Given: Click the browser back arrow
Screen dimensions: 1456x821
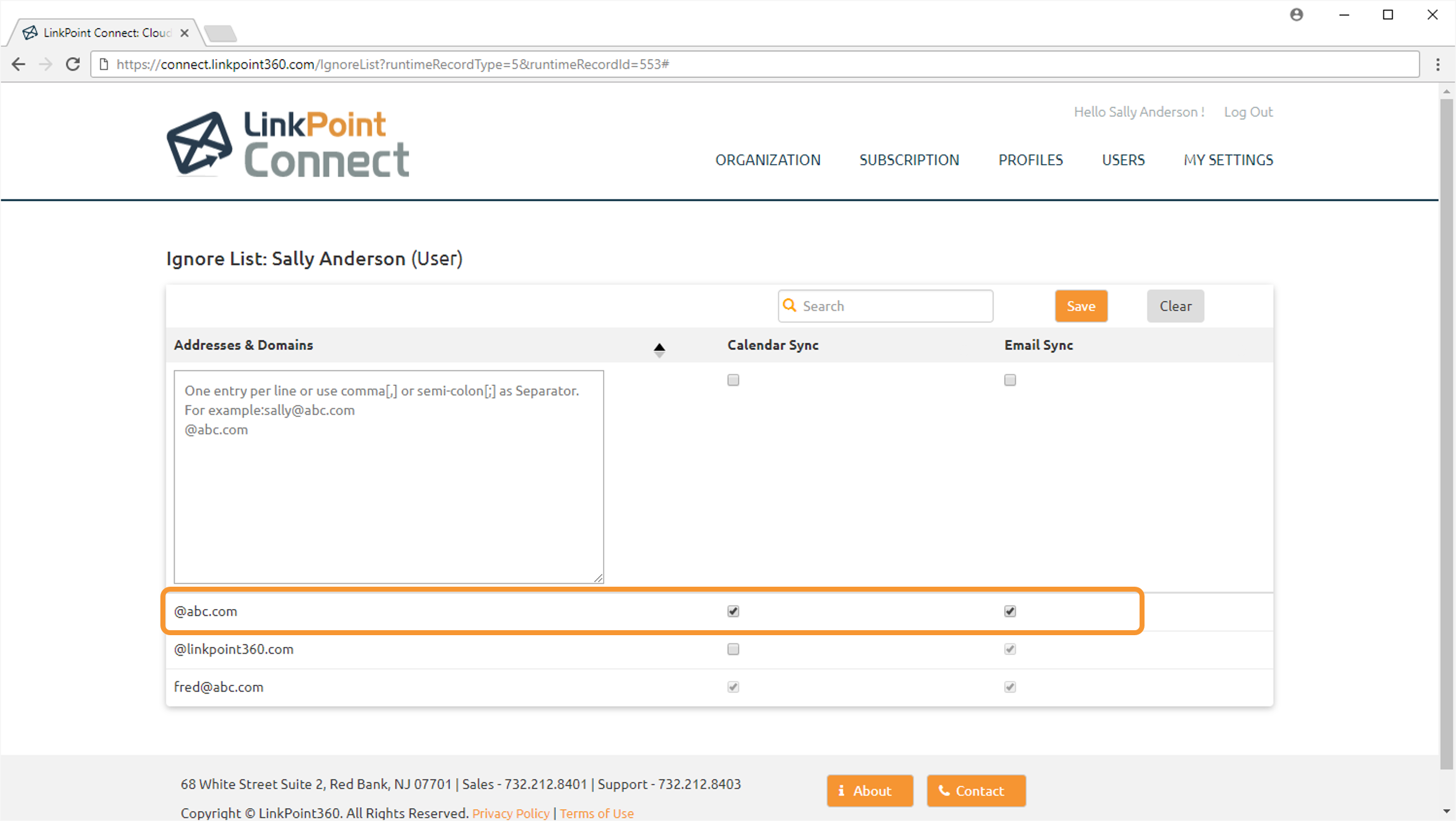Looking at the screenshot, I should coord(19,64).
